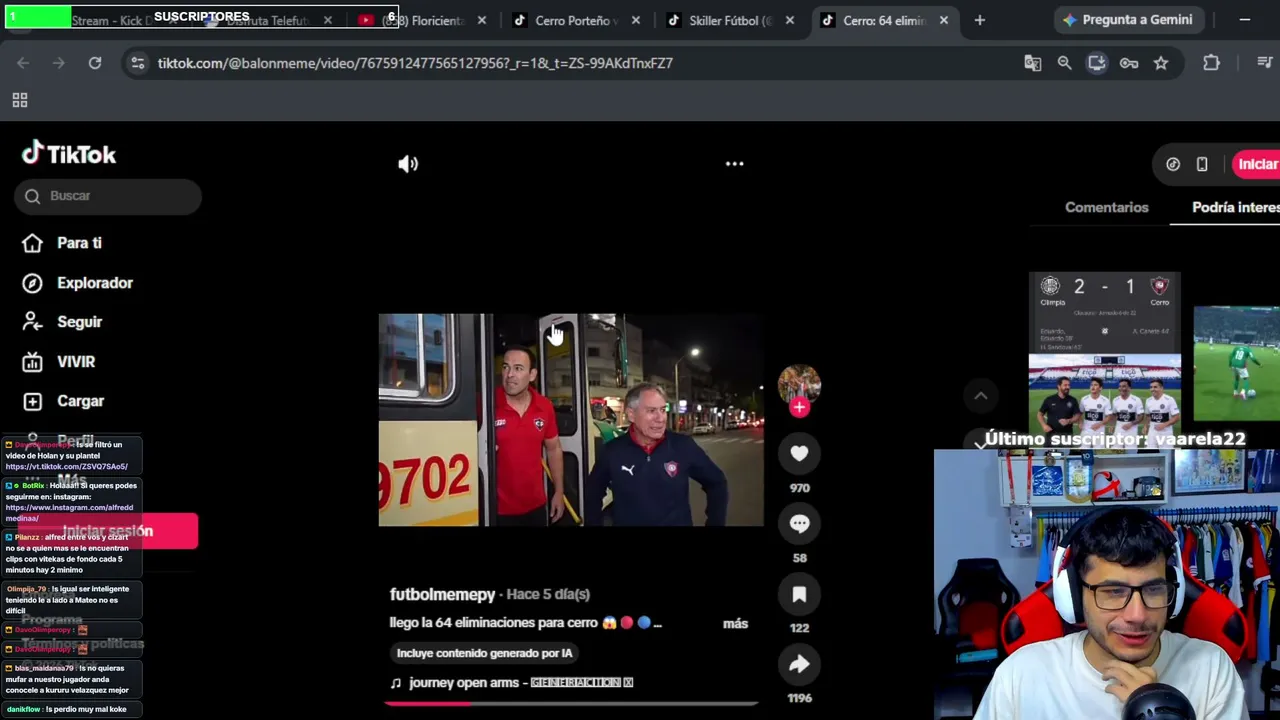Screen dimensions: 1280x720
Task: Close the Skiller Fútbol tab
Action: (x=790, y=20)
